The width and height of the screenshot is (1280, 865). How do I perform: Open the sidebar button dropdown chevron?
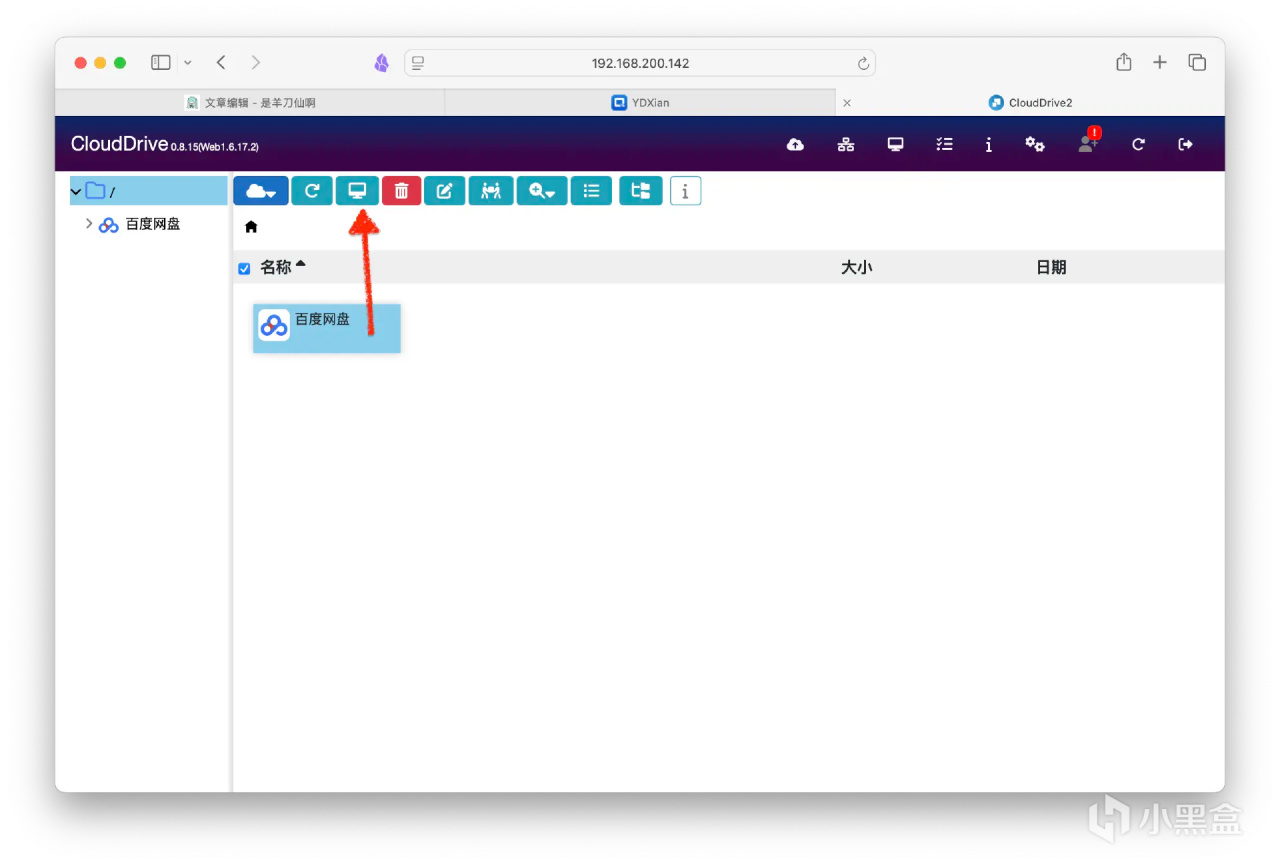click(187, 62)
